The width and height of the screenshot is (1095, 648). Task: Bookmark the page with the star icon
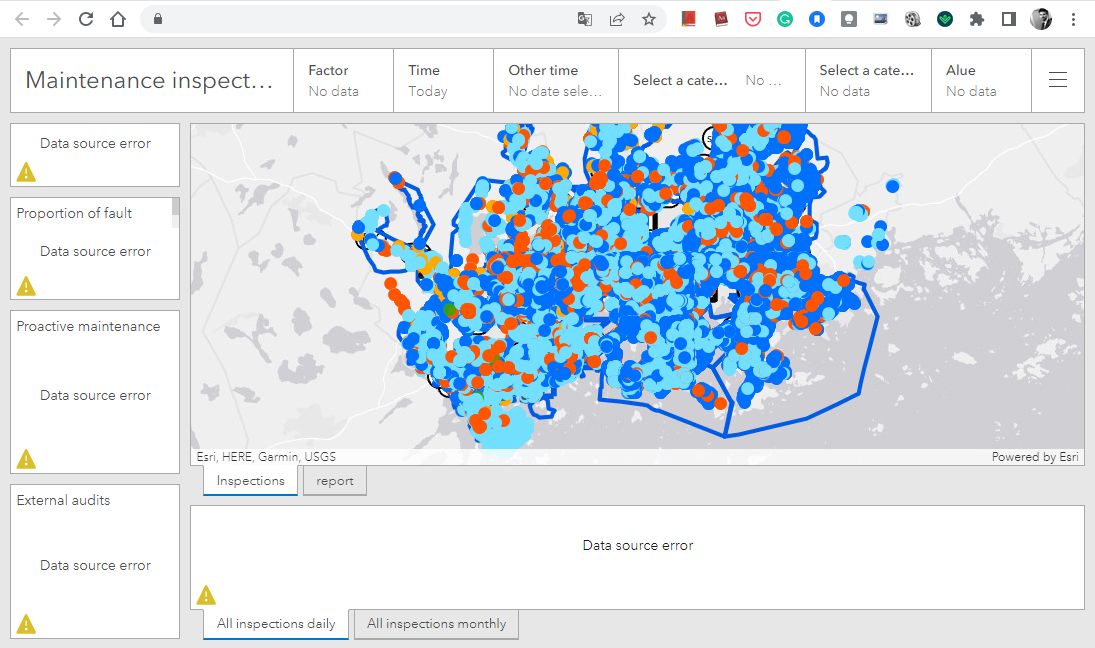651,18
